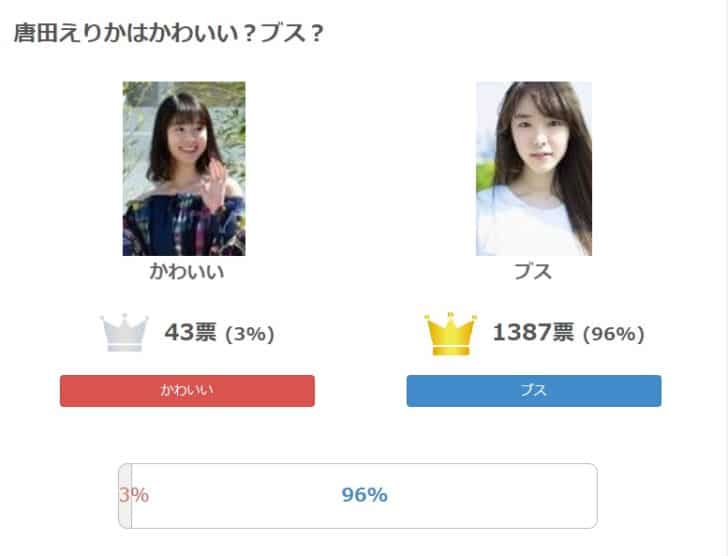The image size is (728, 556).
Task: Click the red 3% label in result bar
Action: [x=134, y=495]
